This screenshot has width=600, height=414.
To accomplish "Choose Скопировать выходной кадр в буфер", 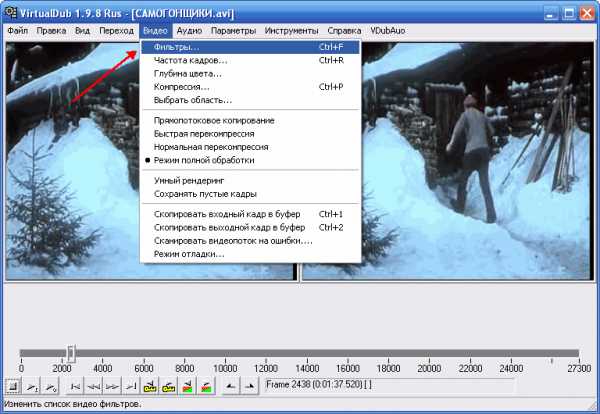I will (x=251, y=228).
